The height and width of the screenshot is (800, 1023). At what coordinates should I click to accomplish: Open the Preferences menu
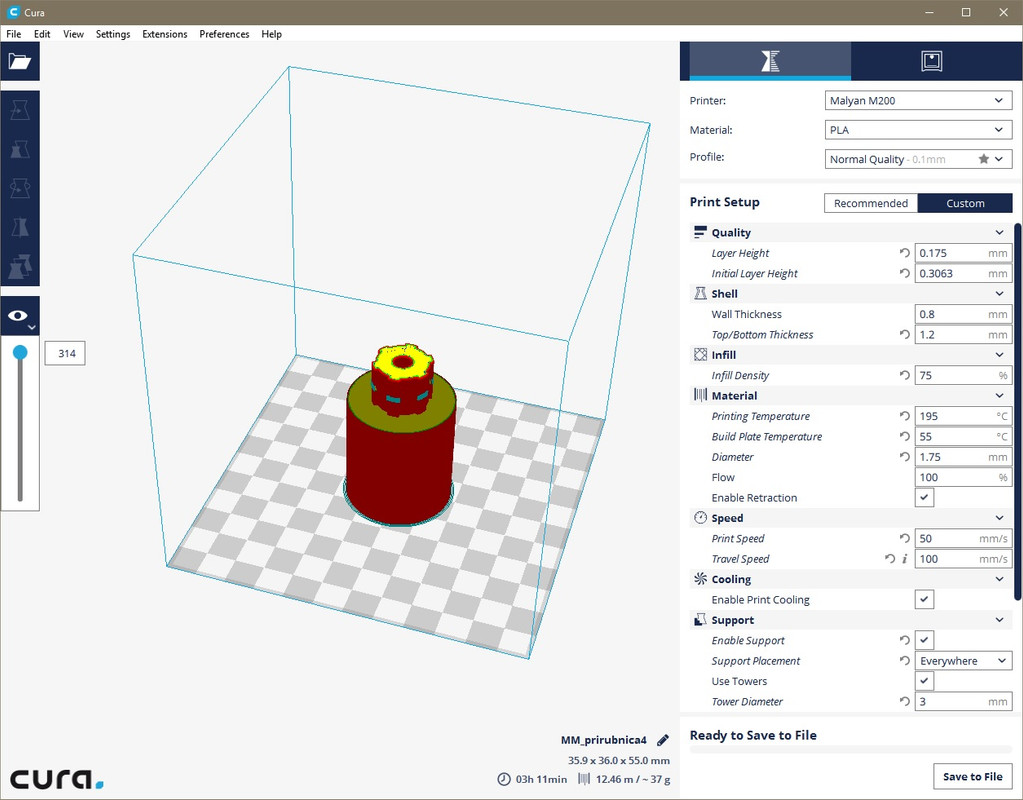224,34
